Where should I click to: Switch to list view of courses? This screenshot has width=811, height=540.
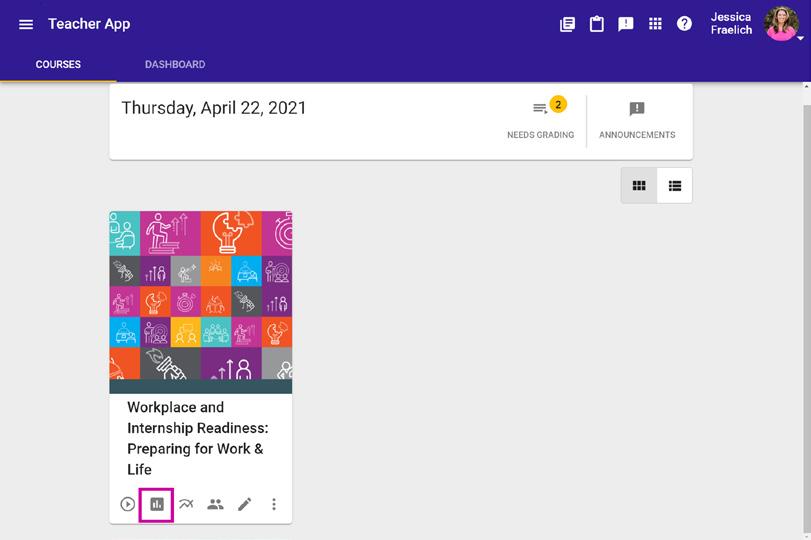click(674, 186)
